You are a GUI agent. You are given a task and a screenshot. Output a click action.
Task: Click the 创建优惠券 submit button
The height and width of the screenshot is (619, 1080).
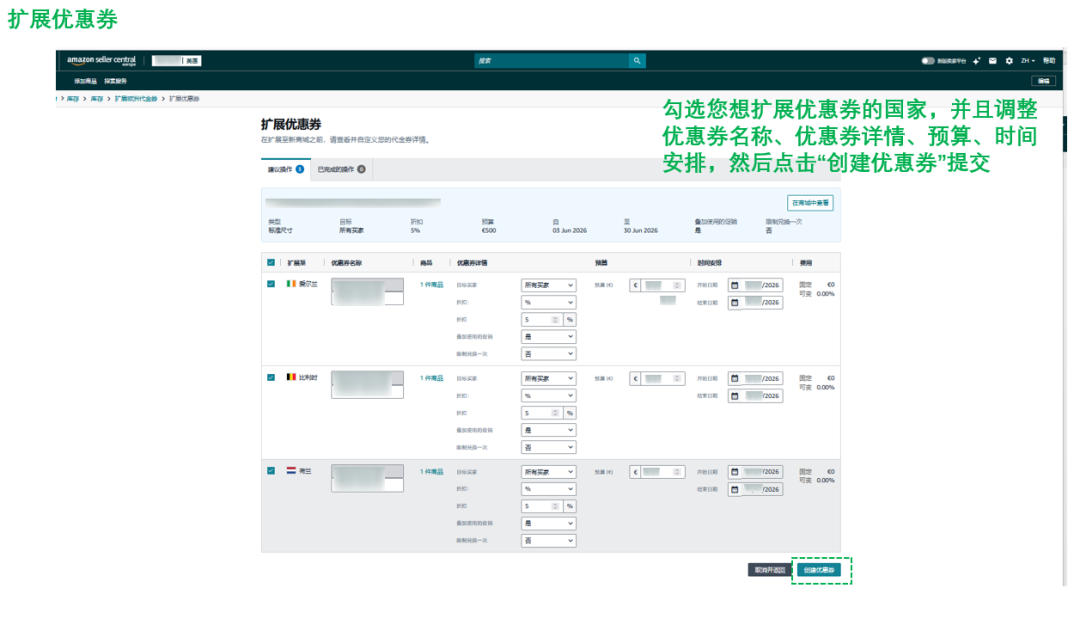(819, 570)
